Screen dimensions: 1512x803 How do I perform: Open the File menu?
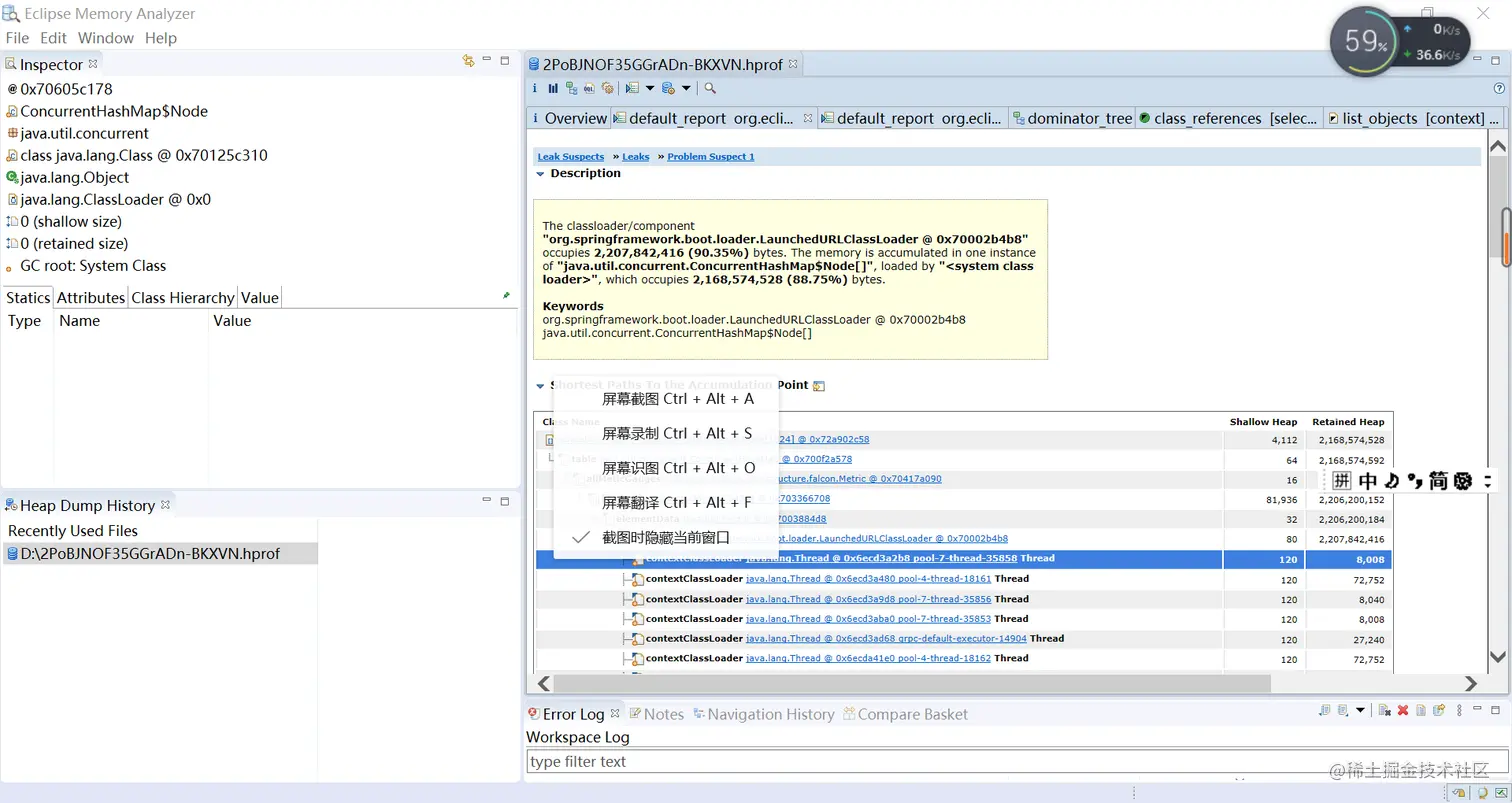pos(17,38)
